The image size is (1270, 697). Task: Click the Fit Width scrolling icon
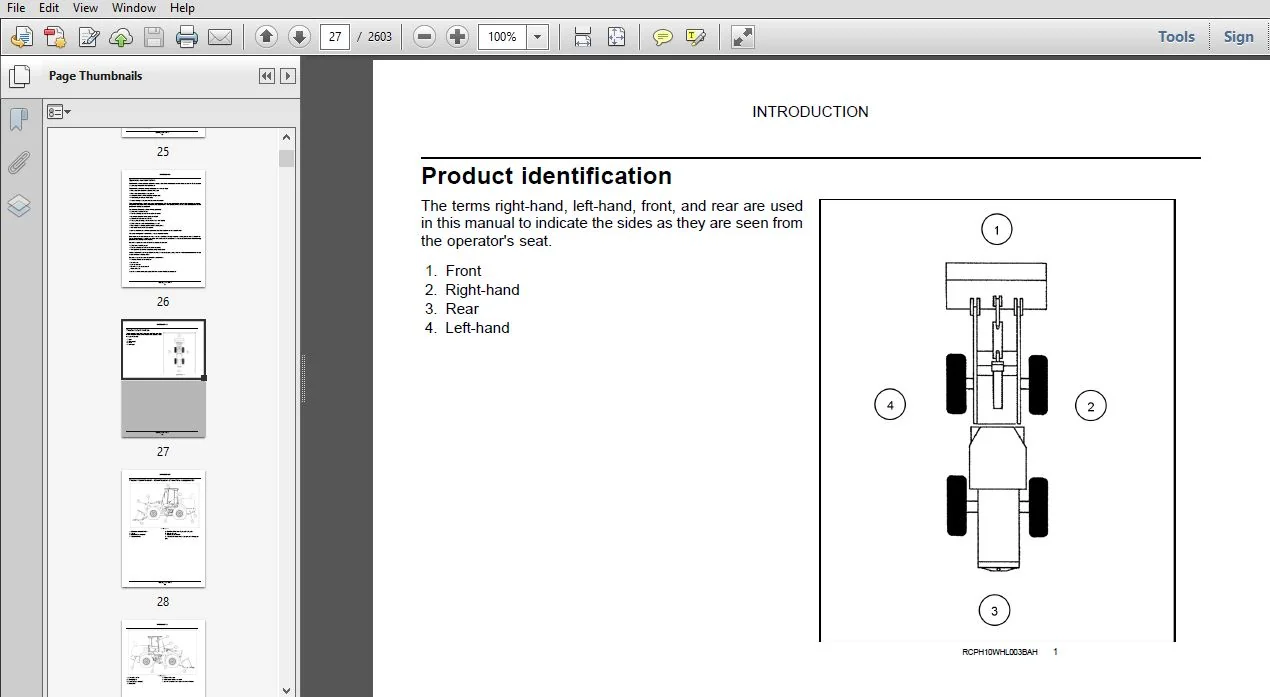pyautogui.click(x=583, y=37)
